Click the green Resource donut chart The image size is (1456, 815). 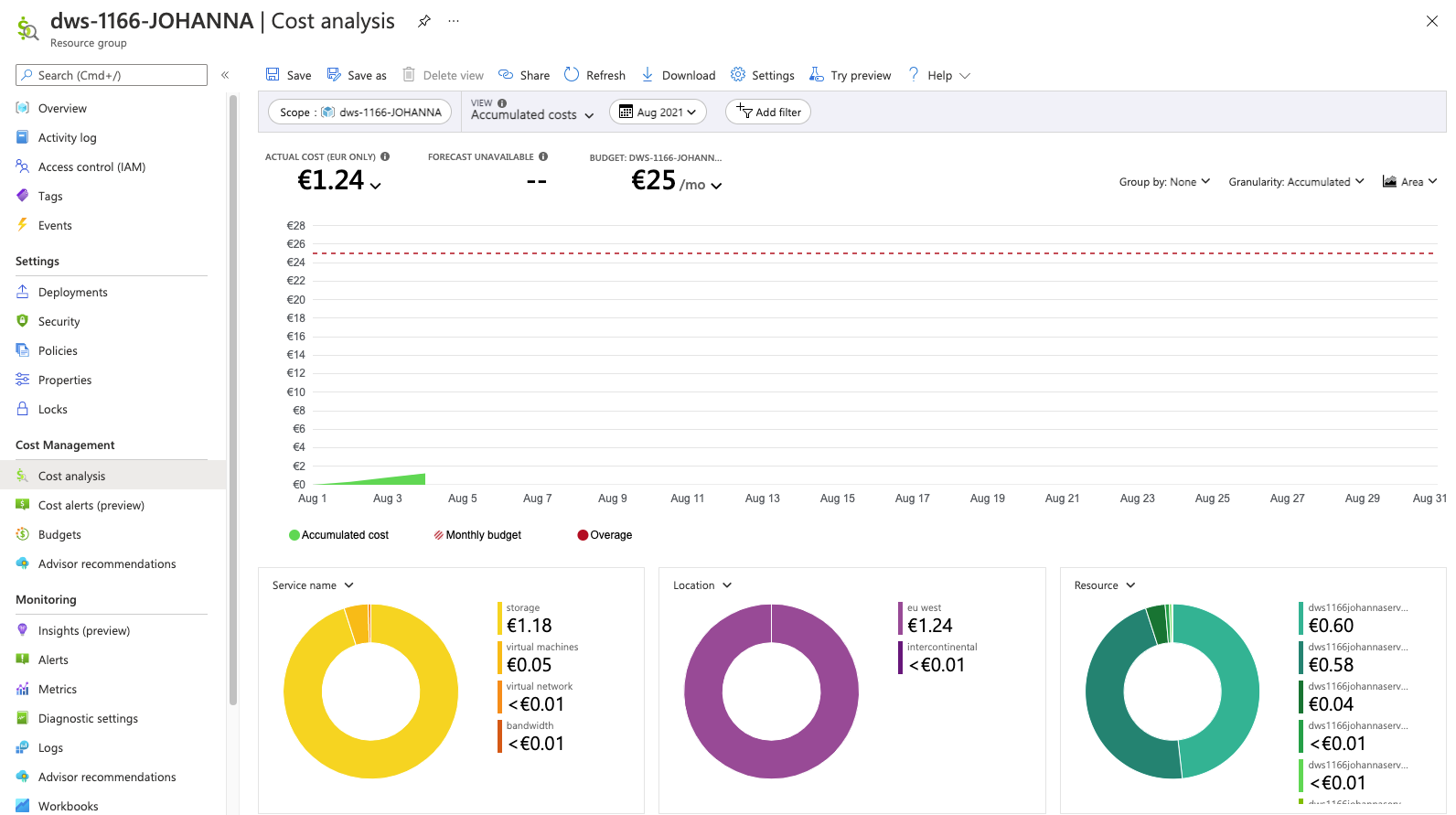[1172, 692]
